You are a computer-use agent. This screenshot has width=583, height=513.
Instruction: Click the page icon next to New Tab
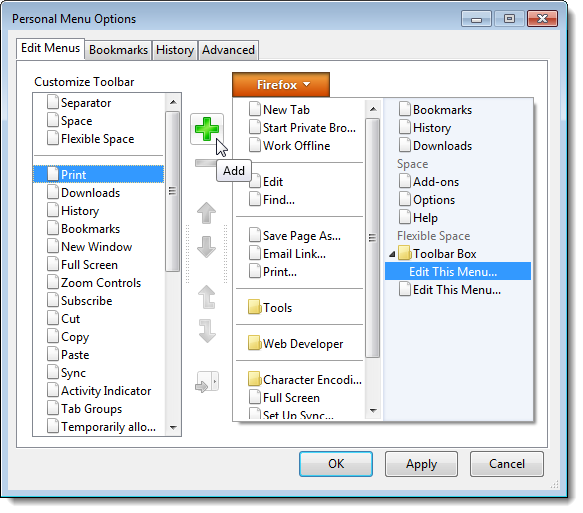[255, 109]
